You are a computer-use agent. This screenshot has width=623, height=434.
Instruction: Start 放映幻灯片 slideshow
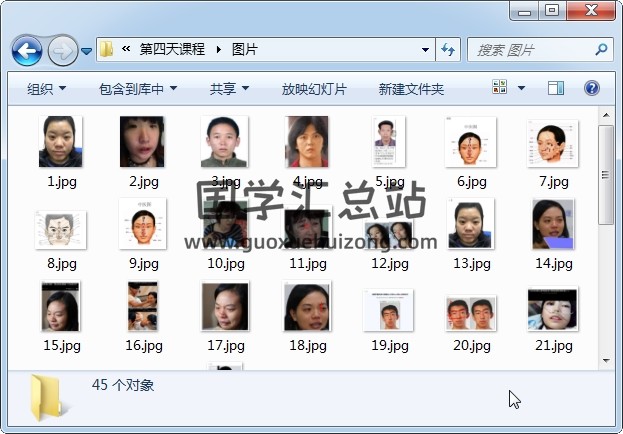314,89
